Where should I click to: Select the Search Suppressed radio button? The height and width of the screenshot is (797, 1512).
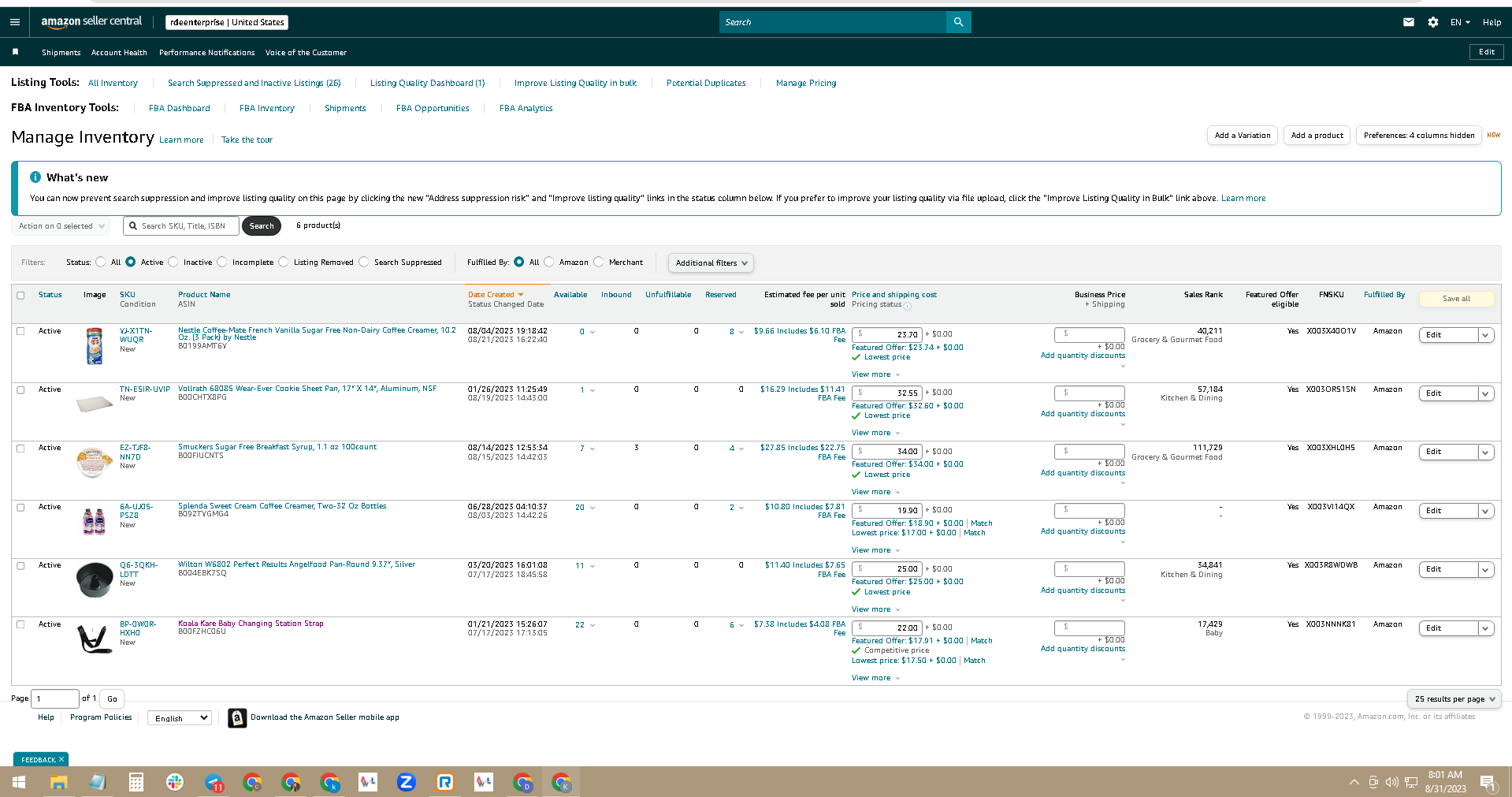pyautogui.click(x=364, y=262)
